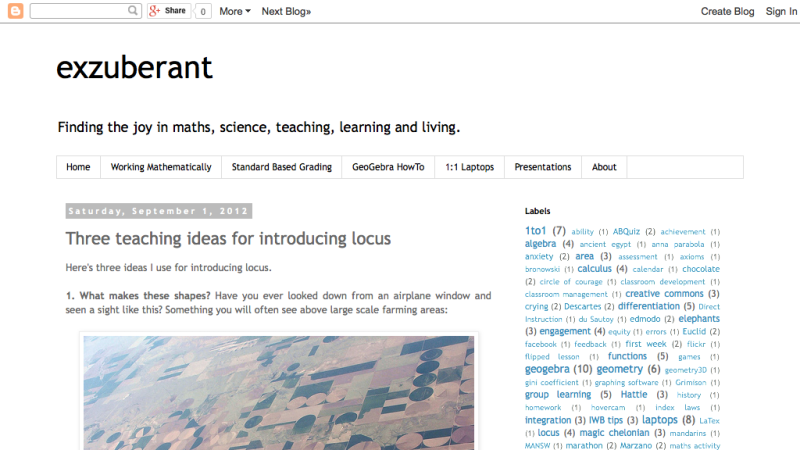Click the share count box showing 0
Viewport: 800px width, 450px height.
click(x=203, y=11)
